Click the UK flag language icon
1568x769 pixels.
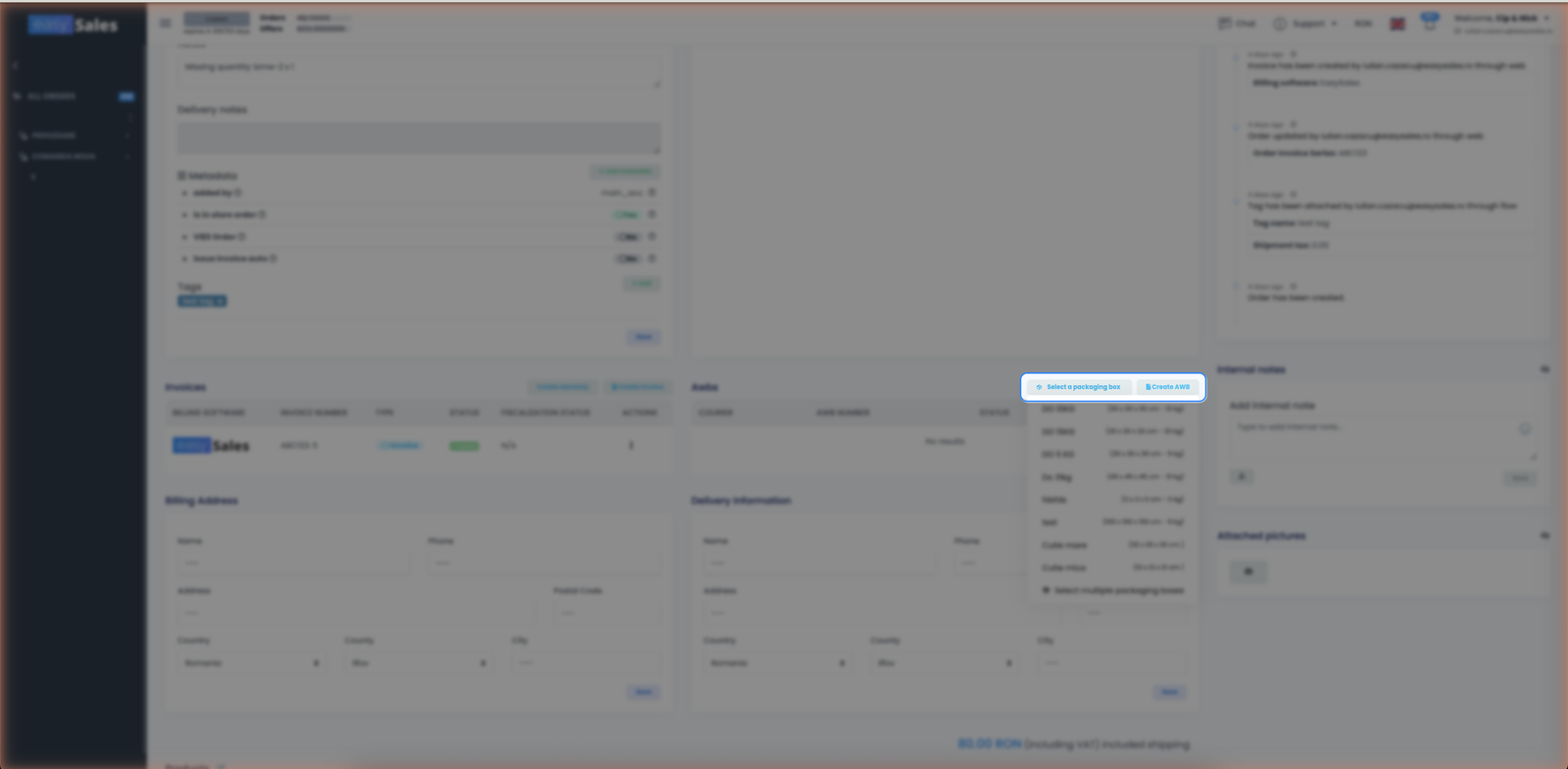click(1397, 24)
